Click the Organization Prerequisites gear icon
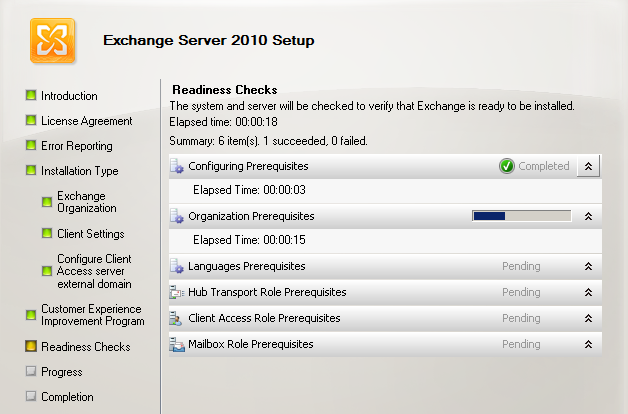Image resolution: width=628 pixels, height=414 pixels. [x=177, y=216]
